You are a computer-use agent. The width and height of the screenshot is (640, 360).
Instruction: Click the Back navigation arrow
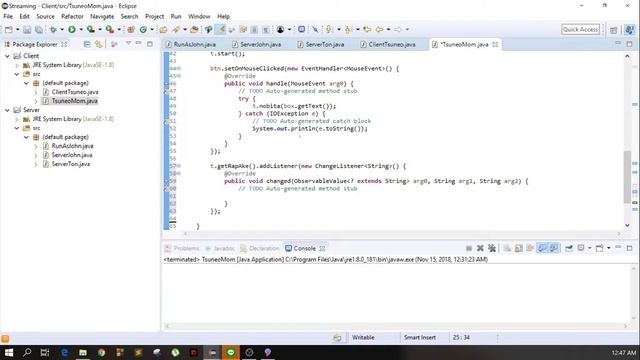(379, 29)
